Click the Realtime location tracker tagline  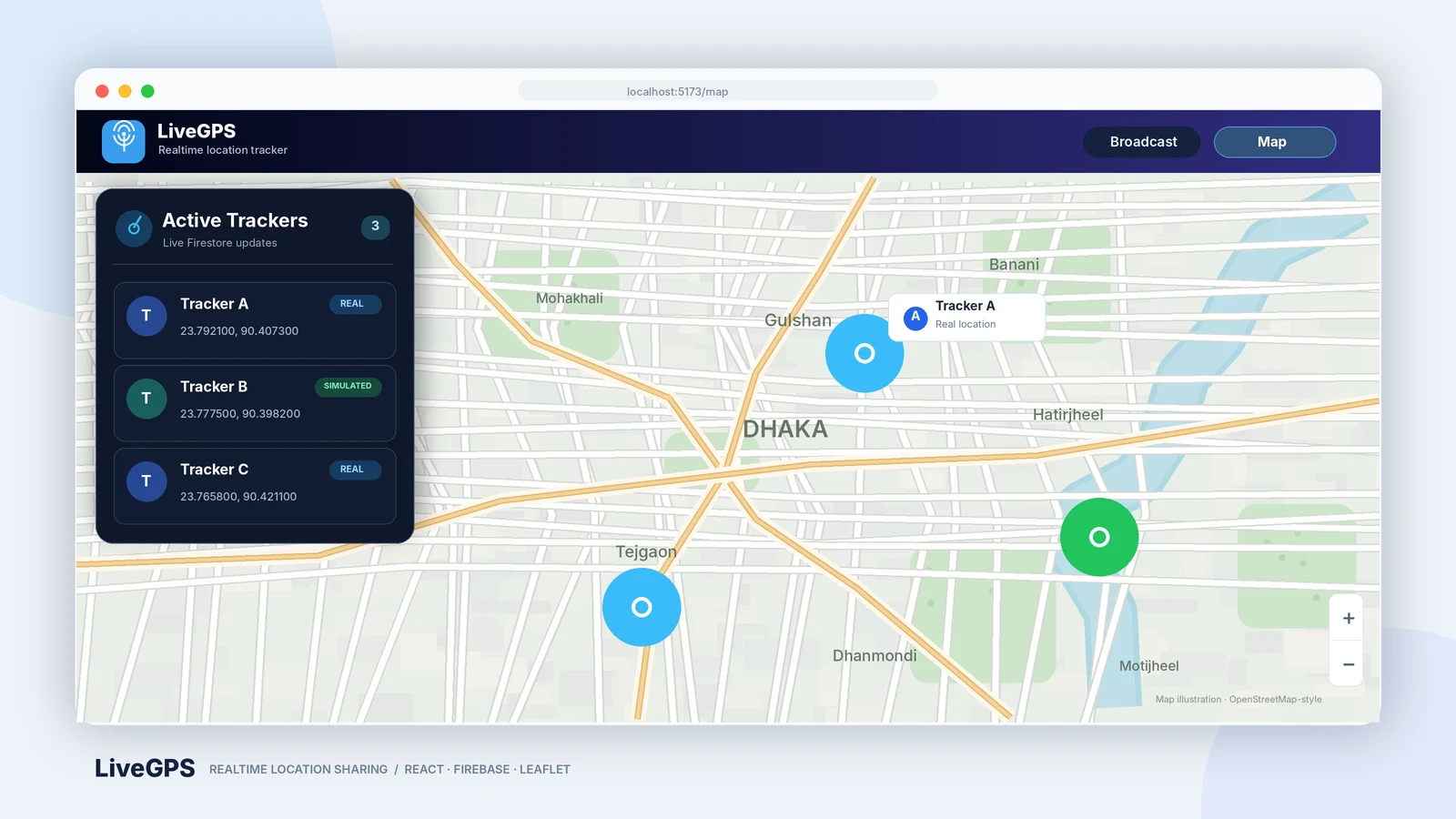click(x=223, y=150)
